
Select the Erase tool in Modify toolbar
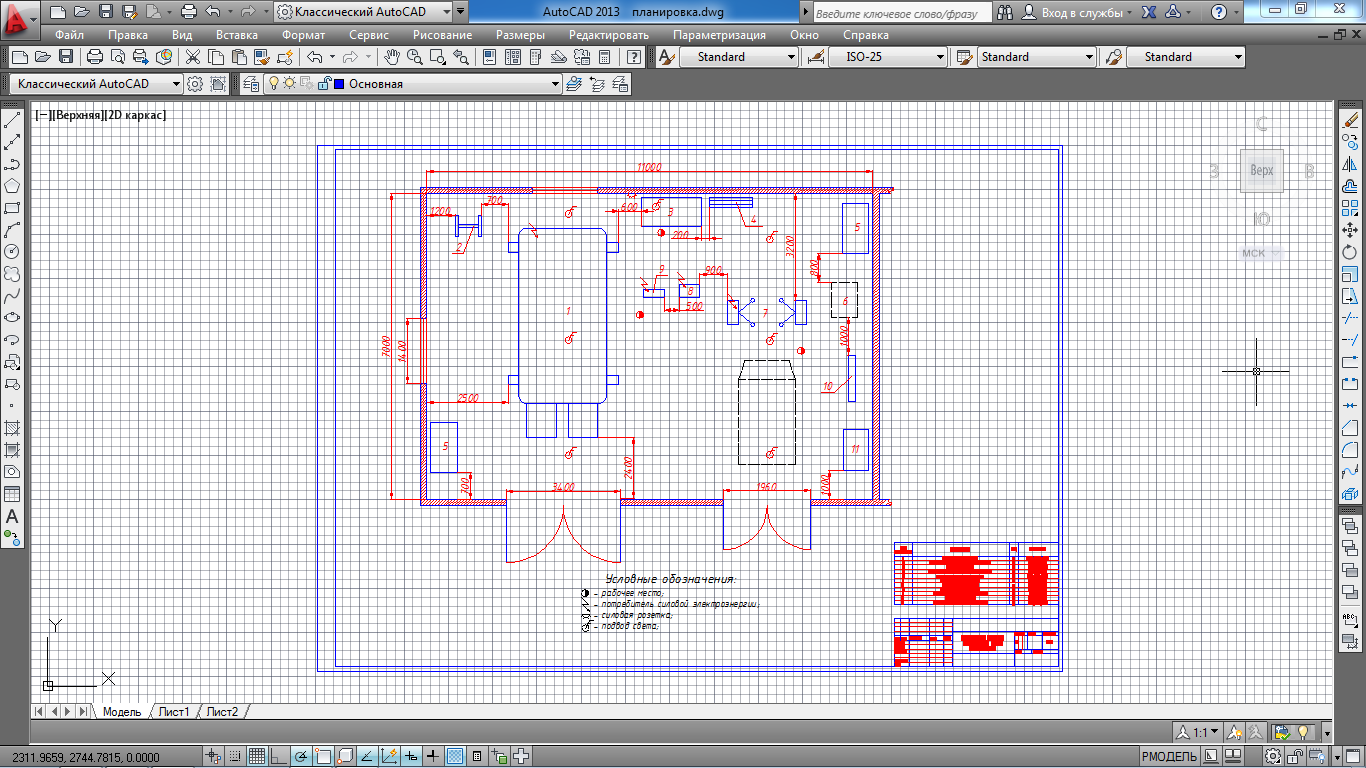point(1350,120)
